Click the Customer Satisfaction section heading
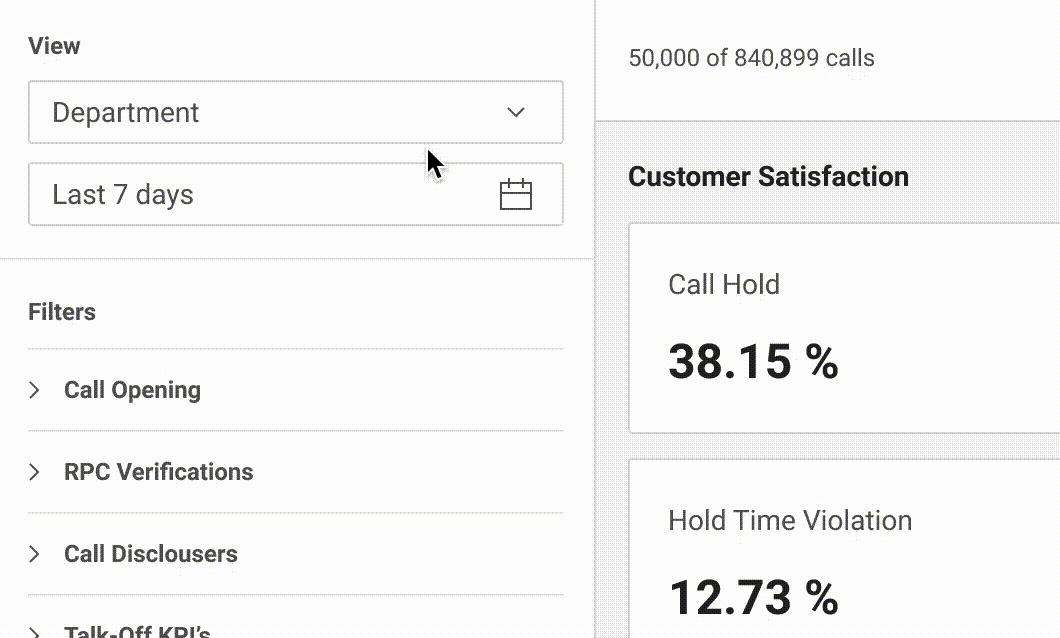This screenshot has height=638, width=1060. tap(768, 177)
